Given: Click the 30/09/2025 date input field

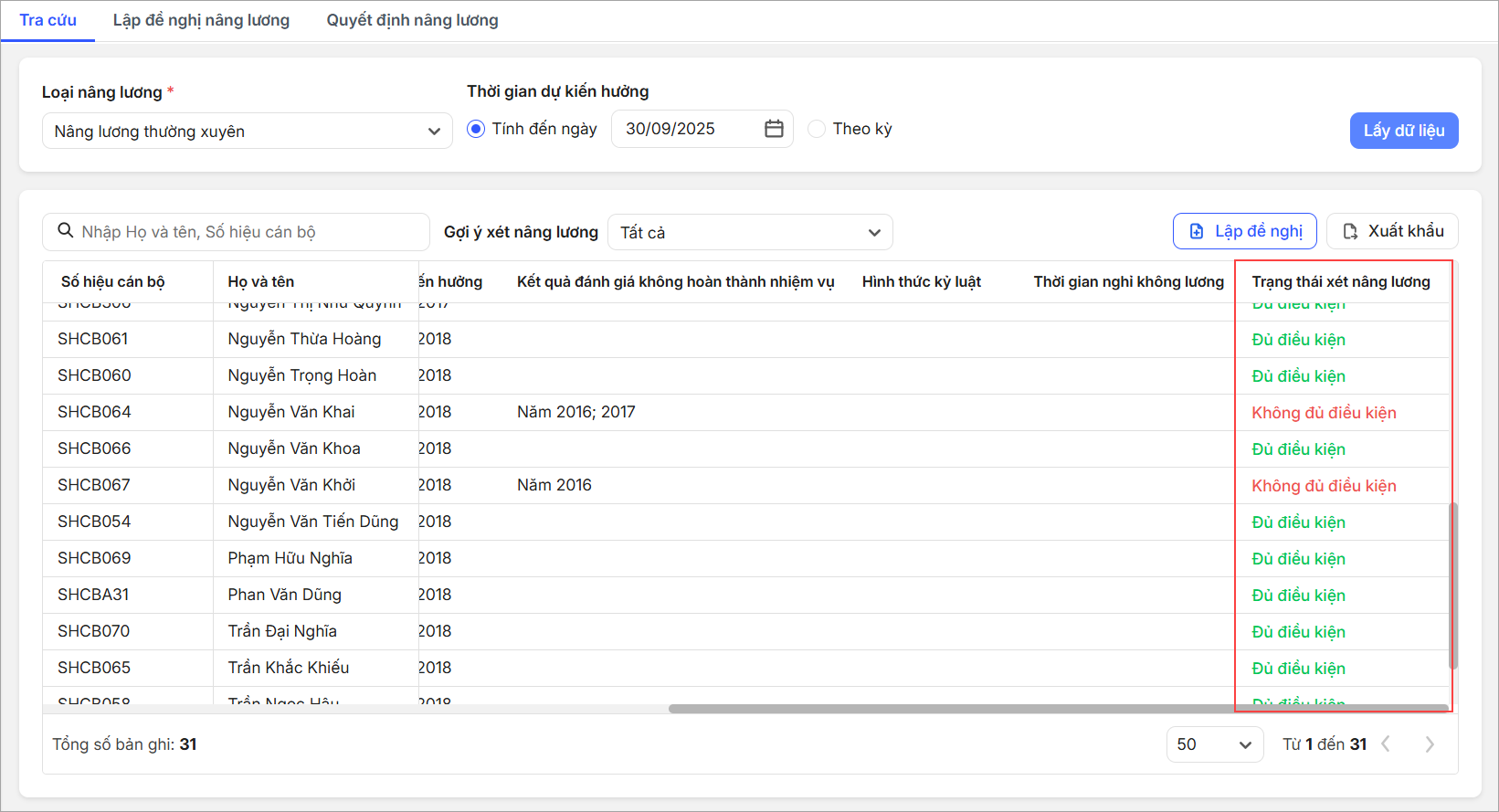Looking at the screenshot, I should [685, 129].
